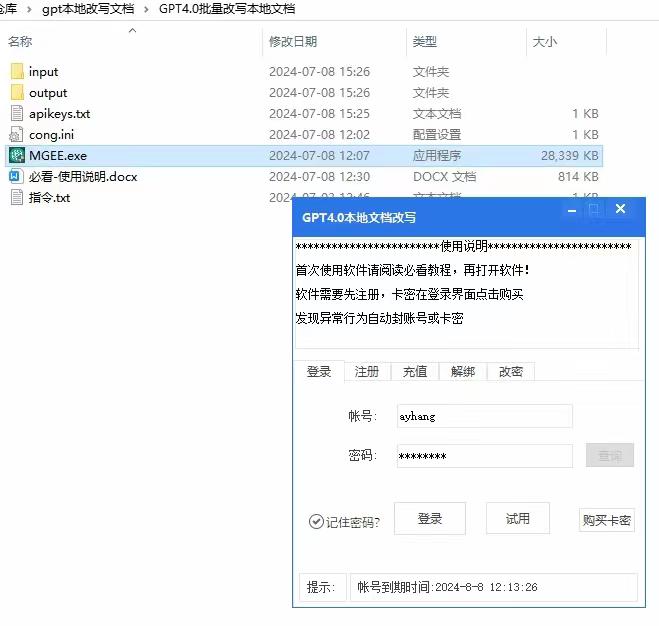
Task: Focus the 帐号 input field
Action: [x=485, y=416]
